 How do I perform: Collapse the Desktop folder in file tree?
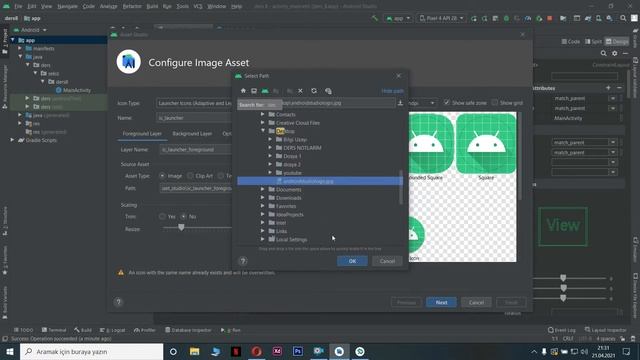pos(263,131)
